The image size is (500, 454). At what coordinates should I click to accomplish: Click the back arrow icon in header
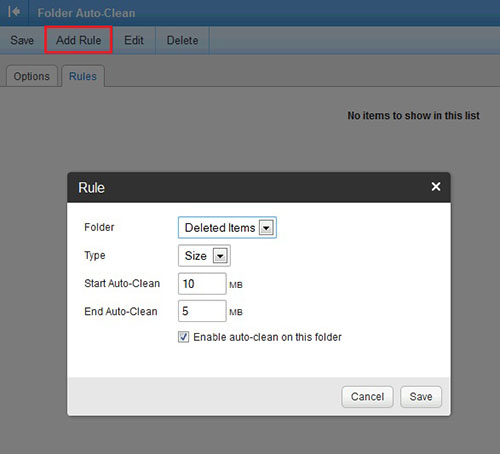point(14,12)
